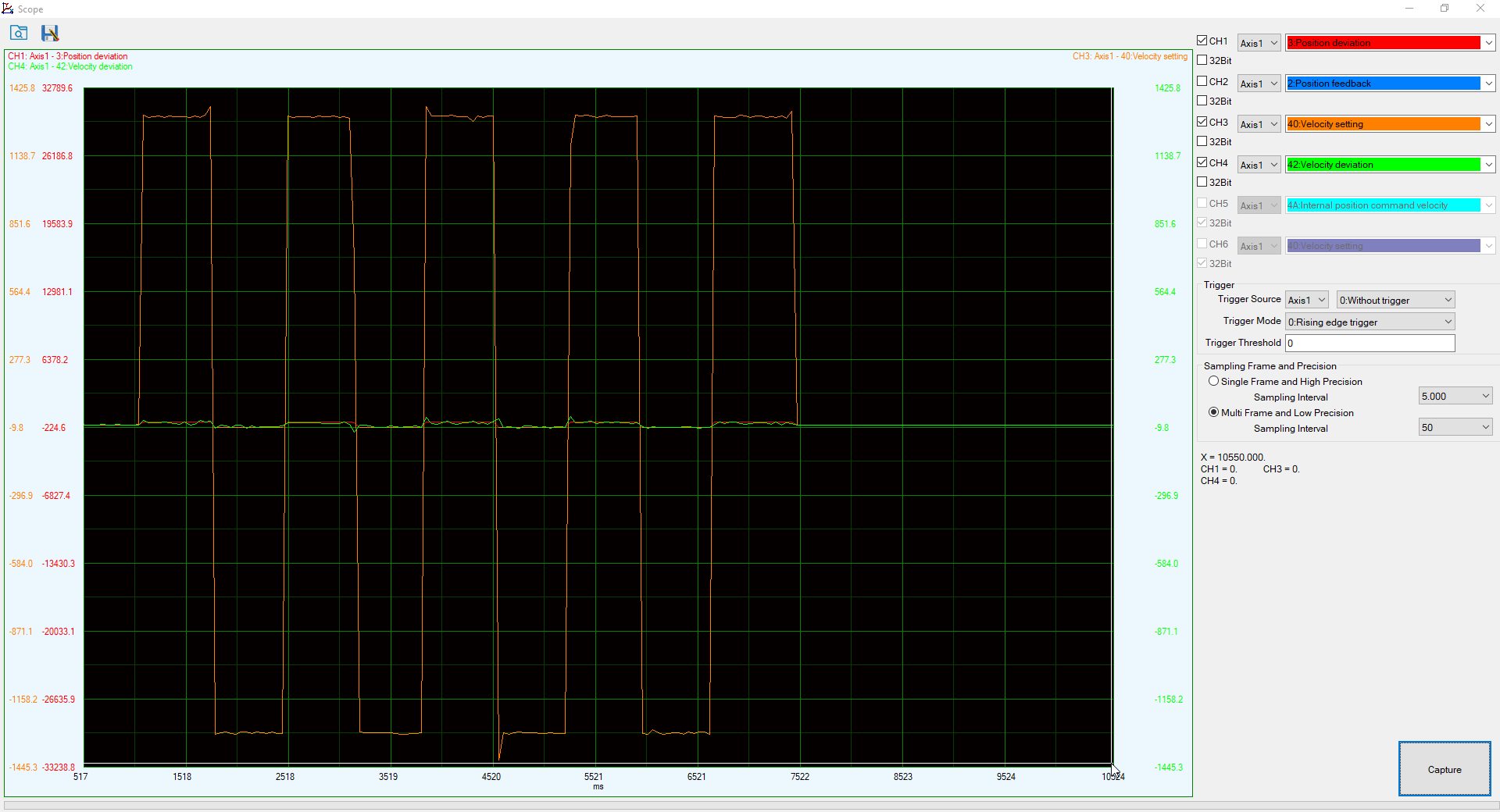Click the X = 10550.000 cursor readout

click(1233, 458)
